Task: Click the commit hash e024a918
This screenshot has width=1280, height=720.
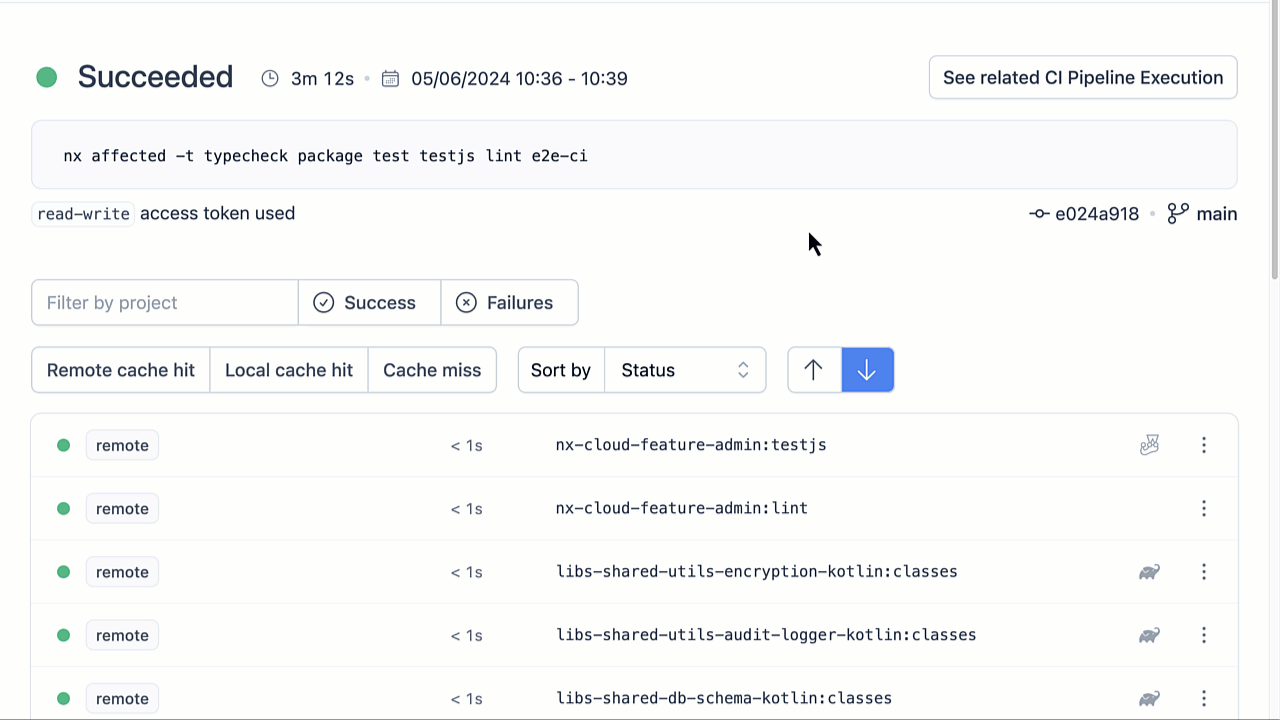Action: [x=1096, y=214]
